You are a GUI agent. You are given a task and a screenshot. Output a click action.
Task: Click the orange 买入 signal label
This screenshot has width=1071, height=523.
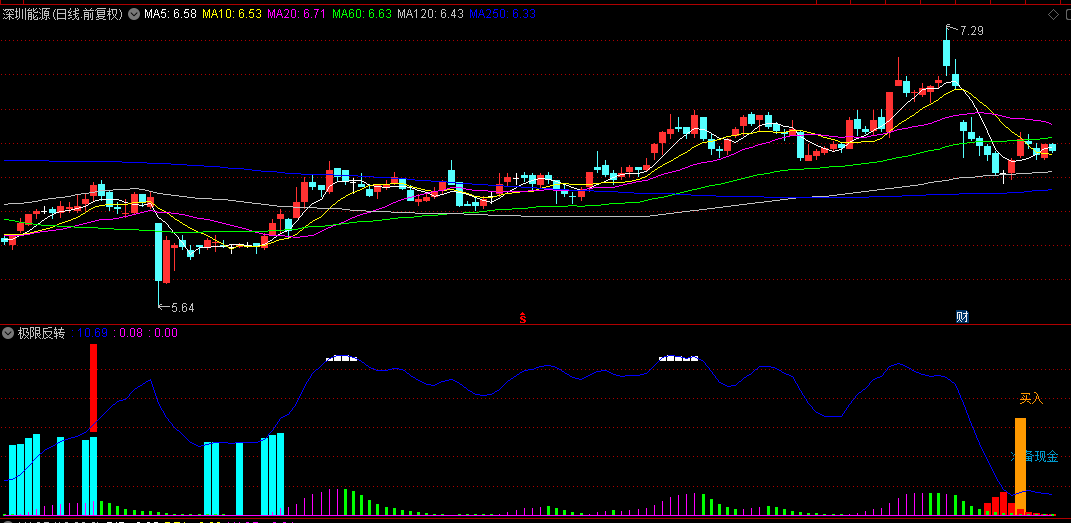(x=1031, y=398)
